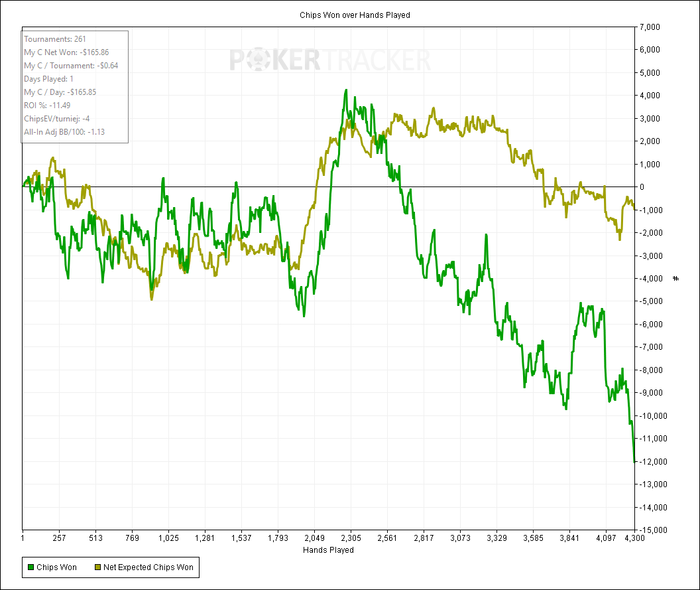Screen dimensions: 700x590
Task: Click the 0 y-axis label
Action: pyautogui.click(x=642, y=187)
